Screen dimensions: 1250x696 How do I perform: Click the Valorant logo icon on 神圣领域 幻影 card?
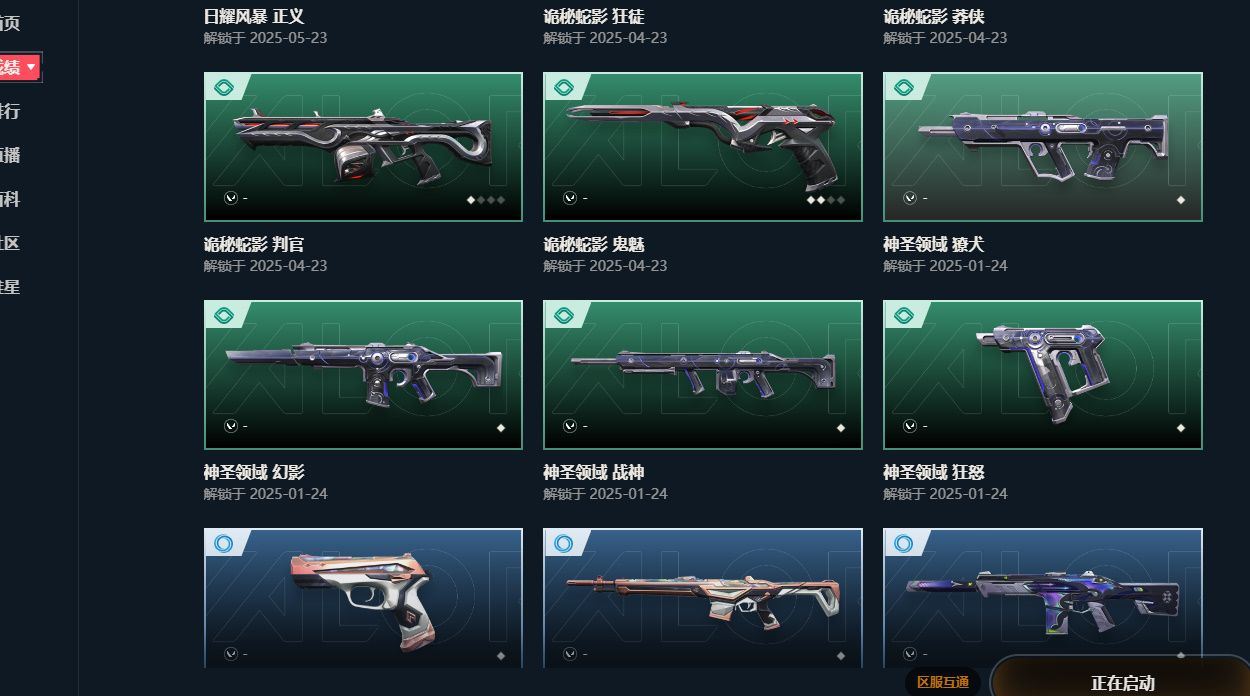(231, 426)
